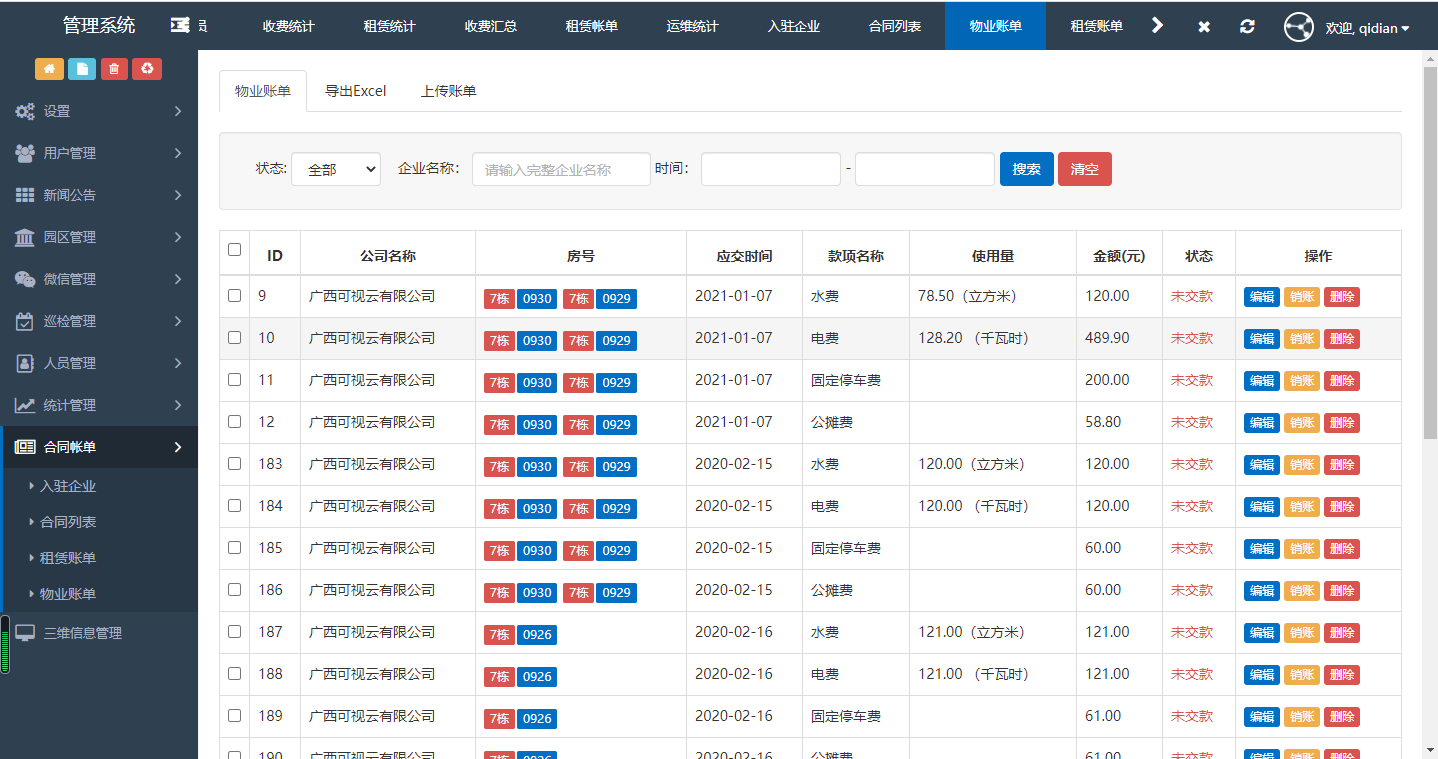Click the tab-scroll-left icon beside 管理系统 title
Image resolution: width=1438 pixels, height=759 pixels.
pos(181,25)
